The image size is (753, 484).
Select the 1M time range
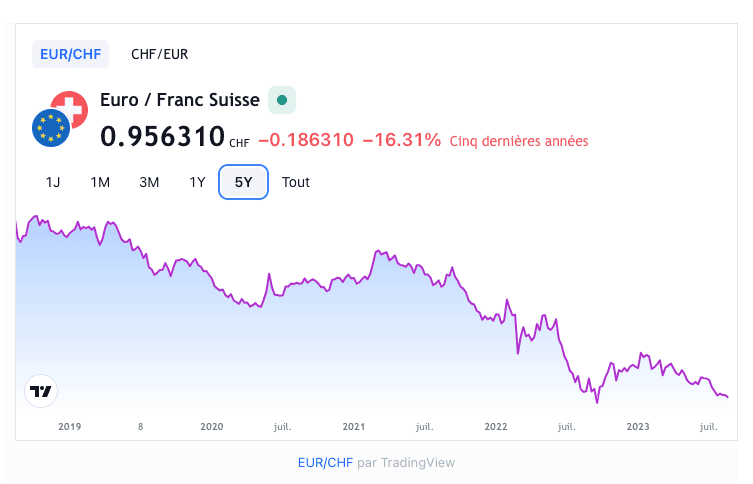(100, 182)
